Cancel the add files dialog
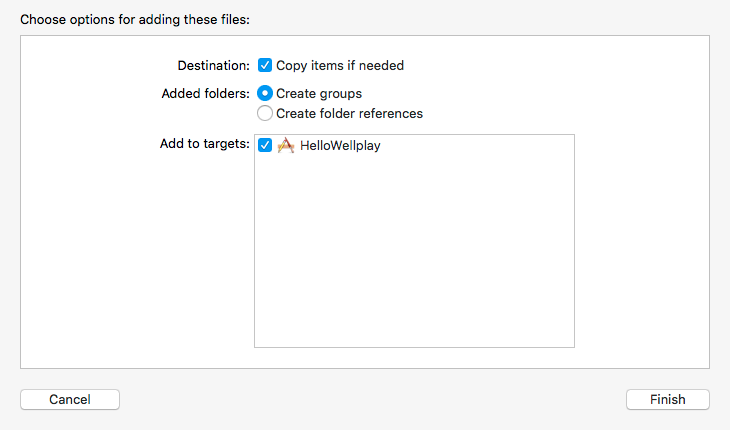730x430 pixels. 70,399
